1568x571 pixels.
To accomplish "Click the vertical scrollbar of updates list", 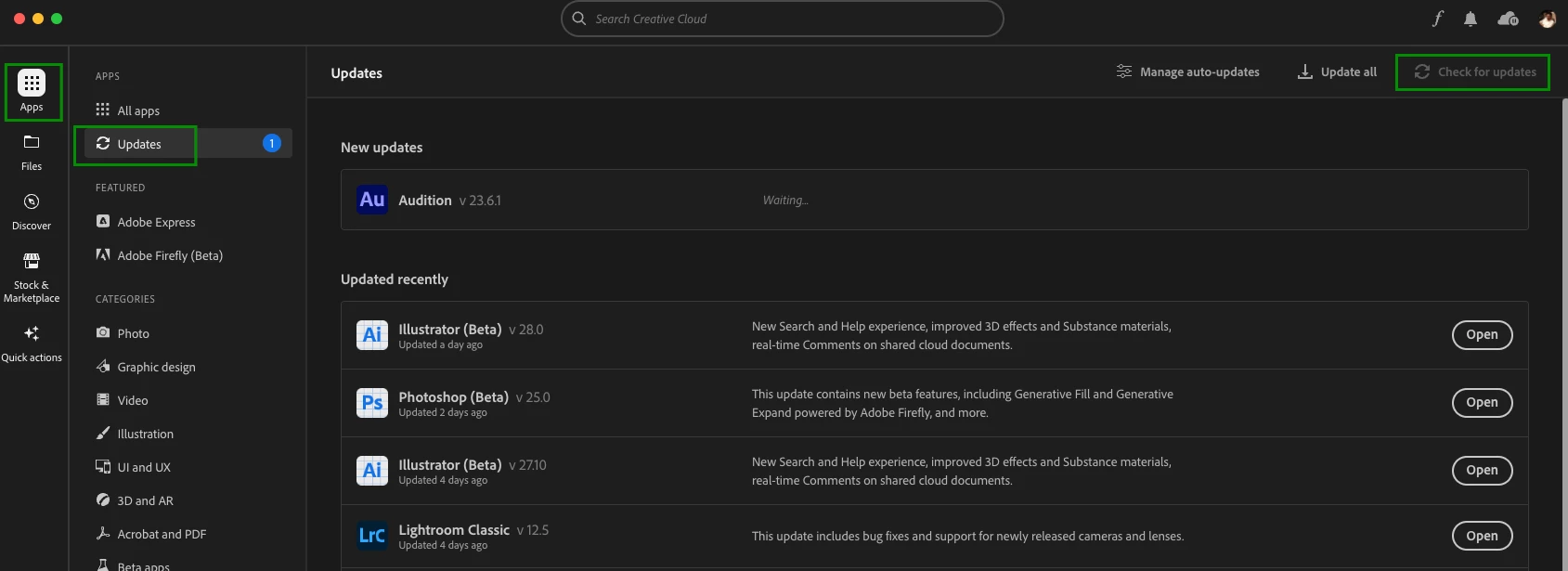I will pos(1564,334).
